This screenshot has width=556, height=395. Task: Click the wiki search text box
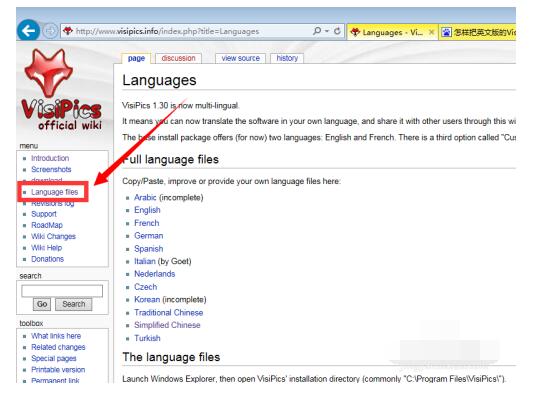point(62,291)
